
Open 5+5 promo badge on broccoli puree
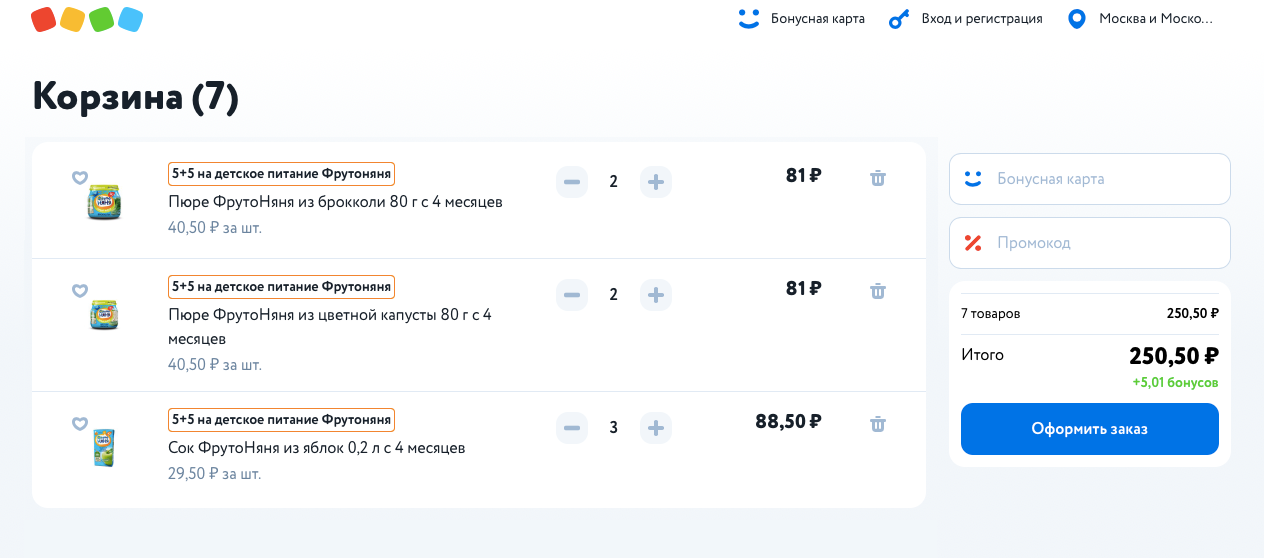point(281,174)
